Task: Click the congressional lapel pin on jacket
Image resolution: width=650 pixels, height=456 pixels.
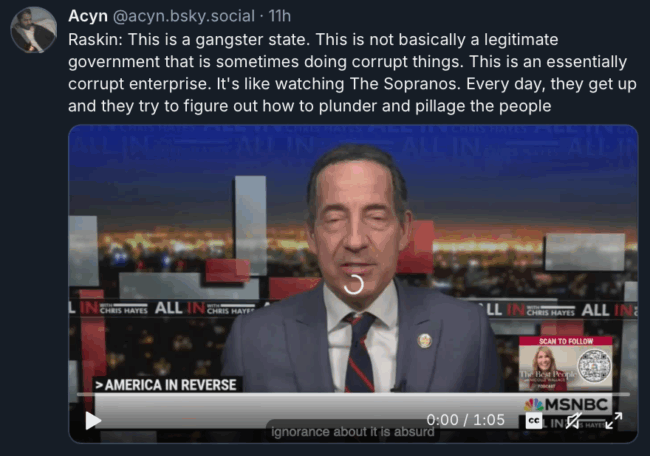Action: (424, 341)
